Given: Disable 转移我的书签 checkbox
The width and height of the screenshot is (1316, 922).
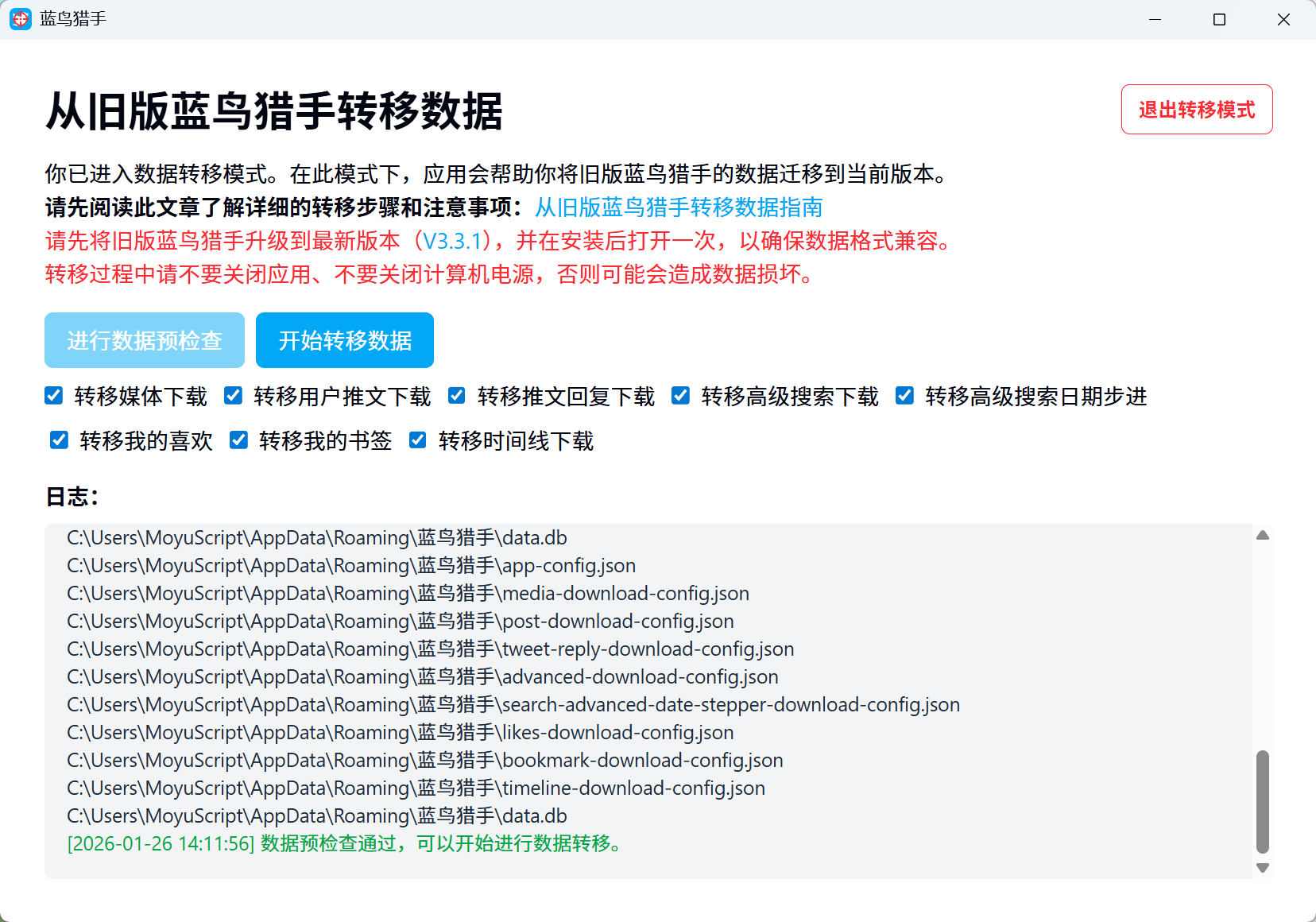Looking at the screenshot, I should click(239, 440).
